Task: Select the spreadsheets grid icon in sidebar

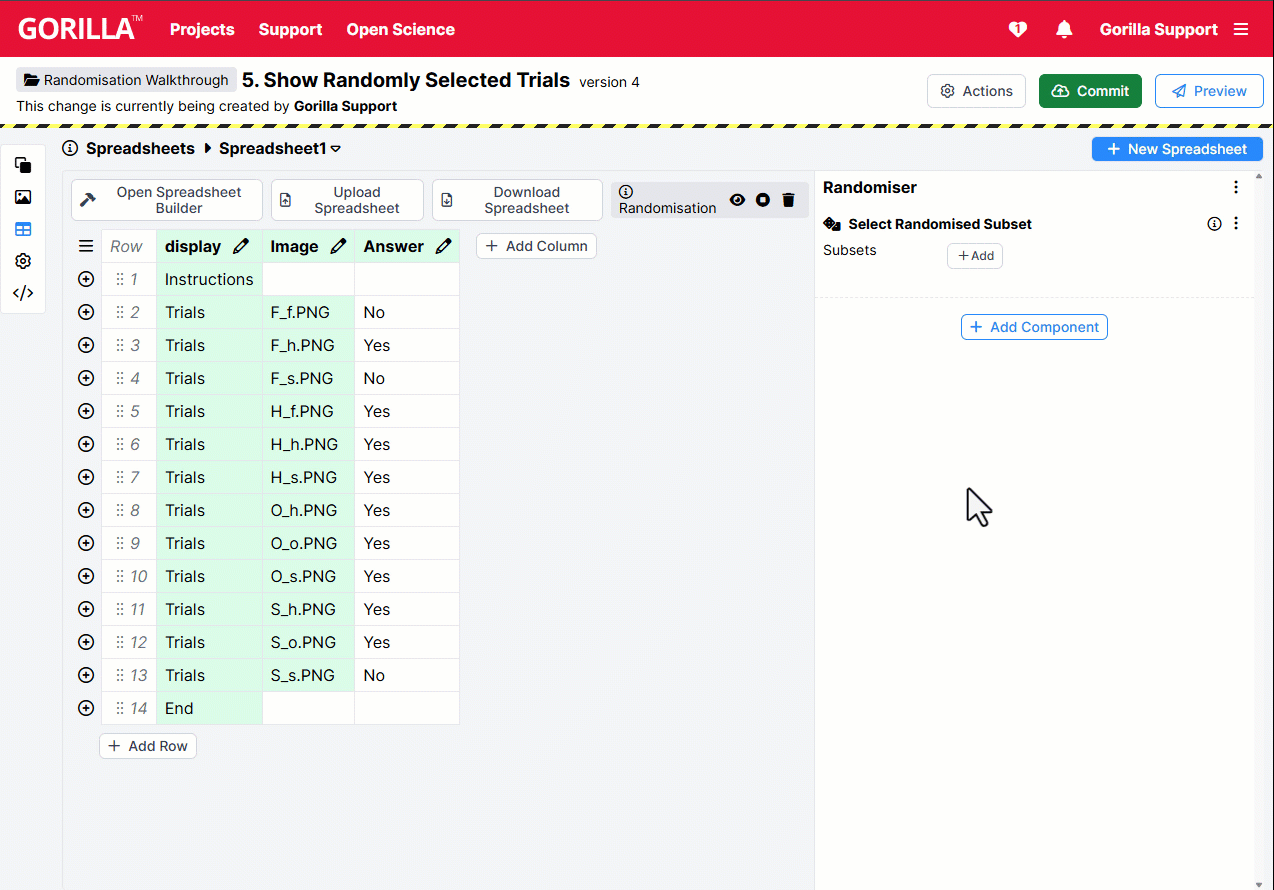Action: click(22, 229)
